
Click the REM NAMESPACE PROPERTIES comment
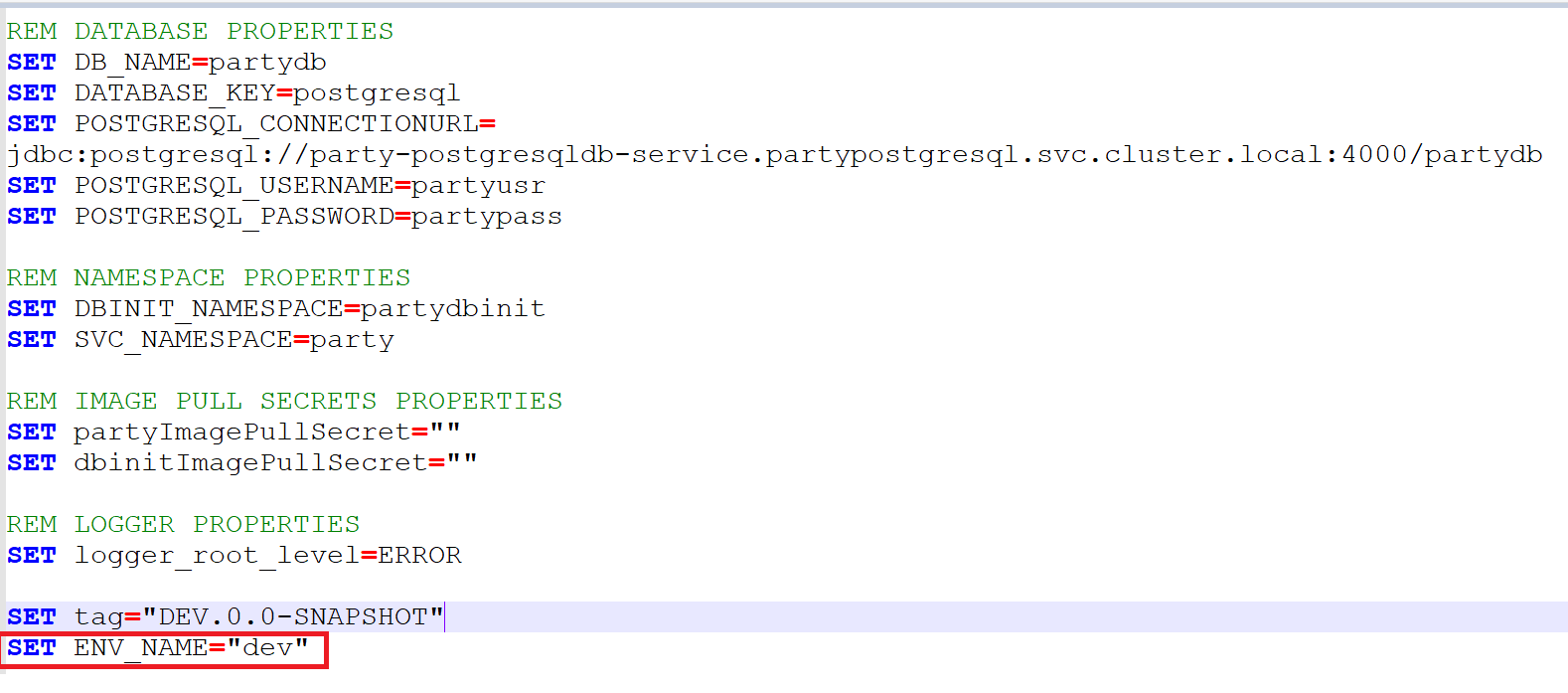[208, 278]
